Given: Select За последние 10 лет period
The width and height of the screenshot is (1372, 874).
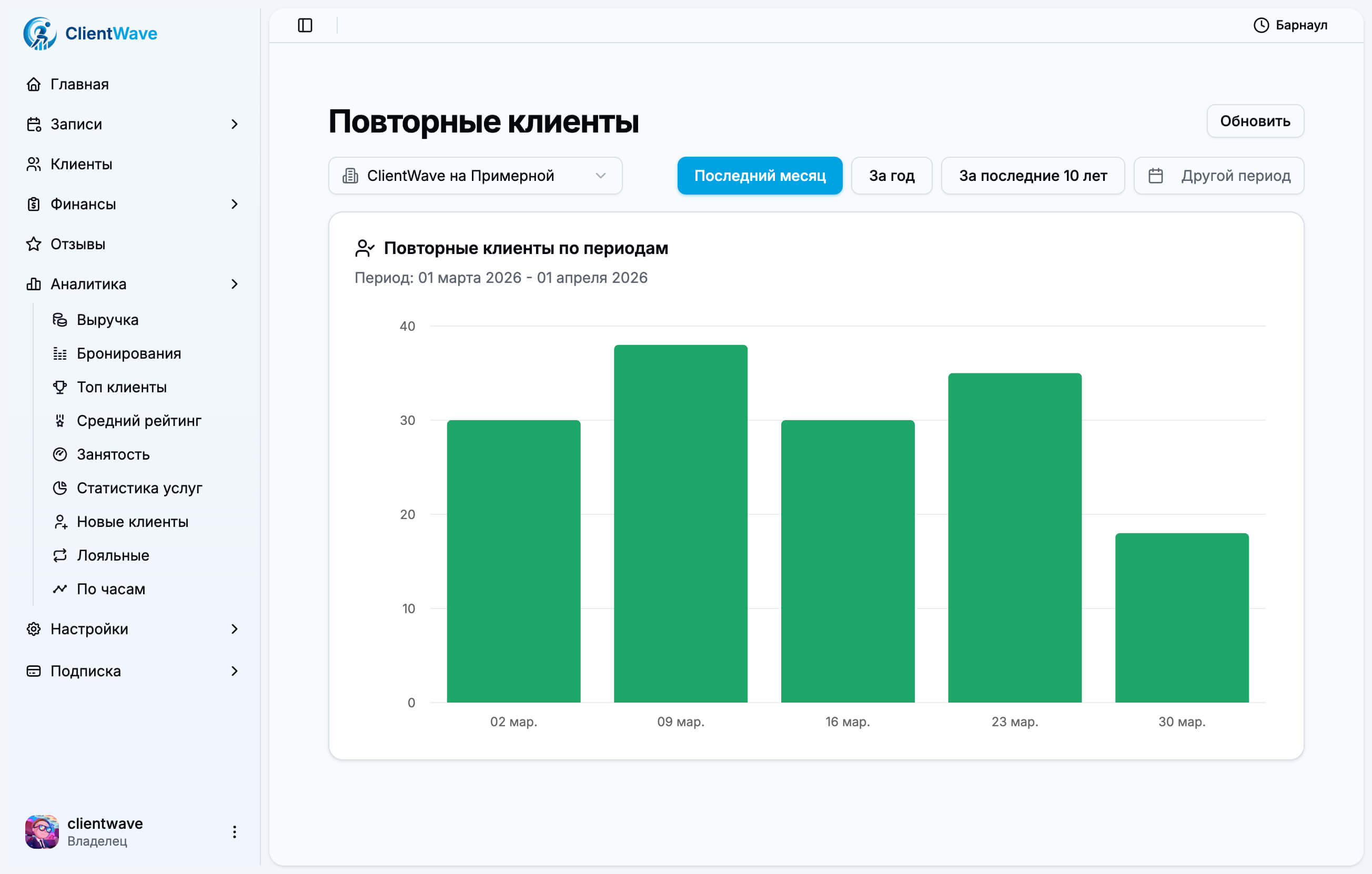Looking at the screenshot, I should [1032, 176].
